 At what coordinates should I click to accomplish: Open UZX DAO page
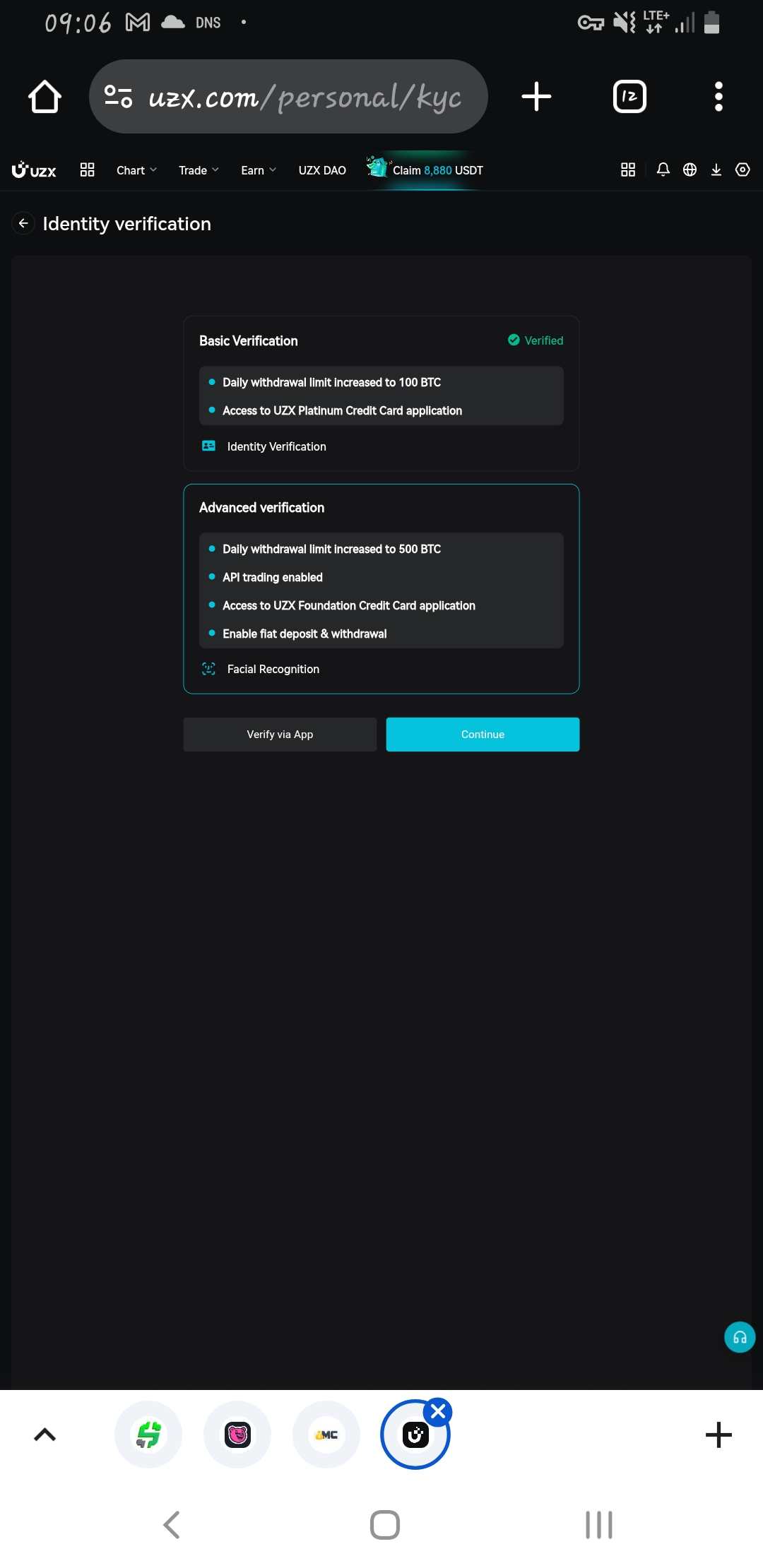coord(322,170)
